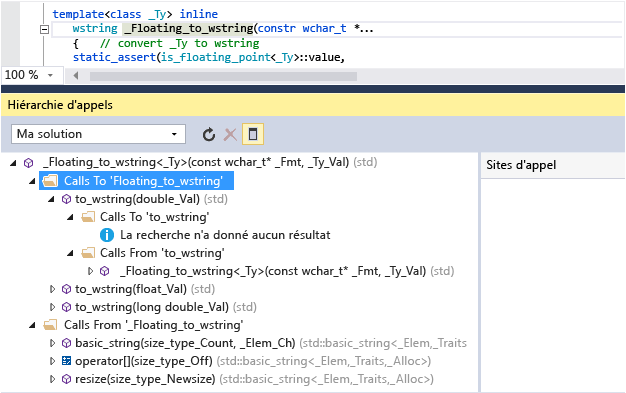The height and width of the screenshot is (393, 626).
Task: Click the red X remove root button
Action: coord(230,135)
